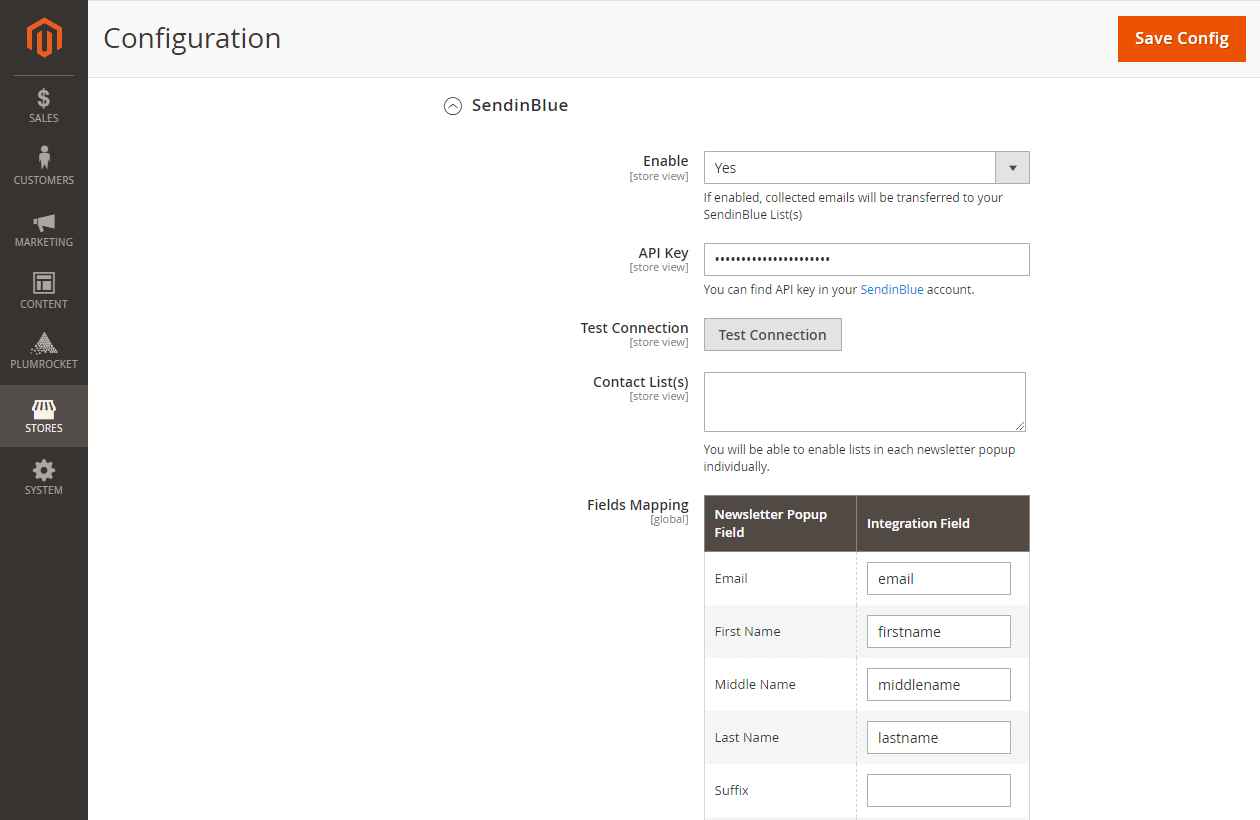Image resolution: width=1260 pixels, height=820 pixels.
Task: Follow the SendinBlue account link
Action: click(x=891, y=290)
